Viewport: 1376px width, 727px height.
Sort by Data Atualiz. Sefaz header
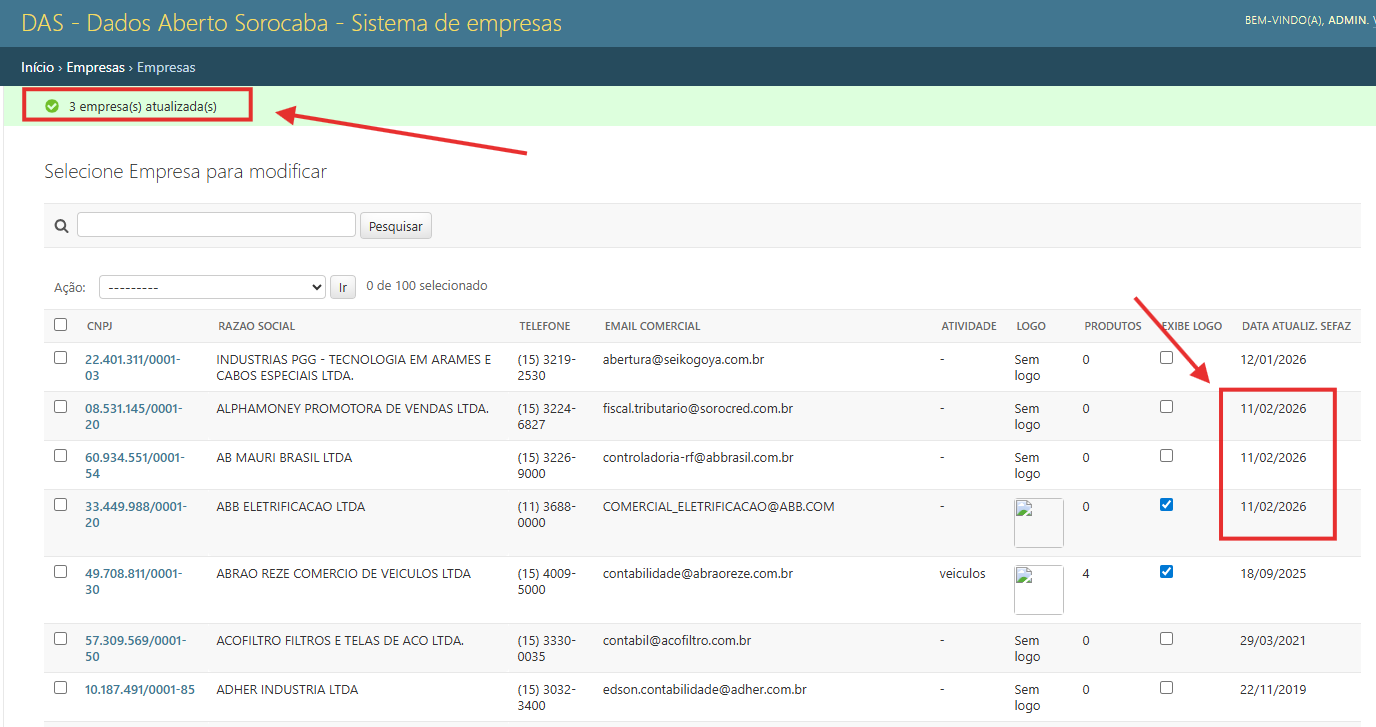tap(1296, 326)
